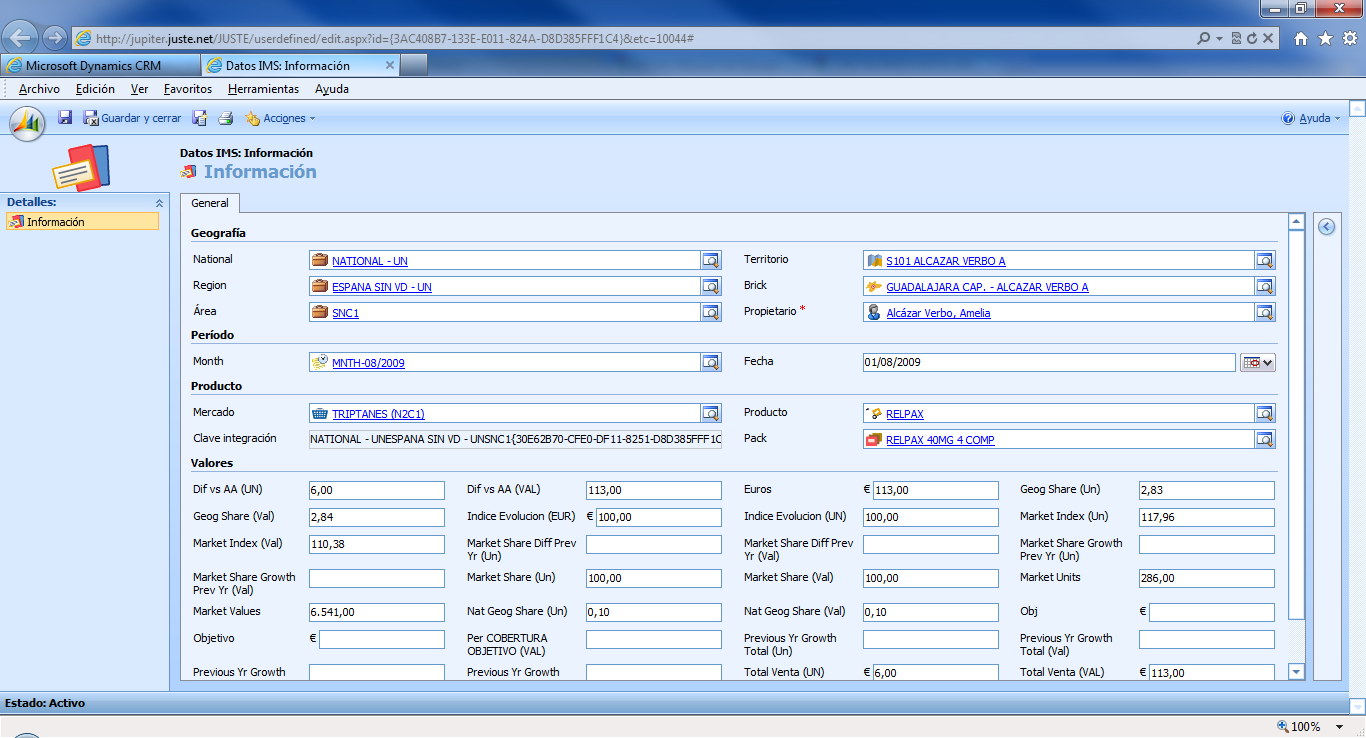Screen dimensions: 1366x738
Task: Close the Datos IMS: Información browser tab
Action: pyautogui.click(x=390, y=65)
